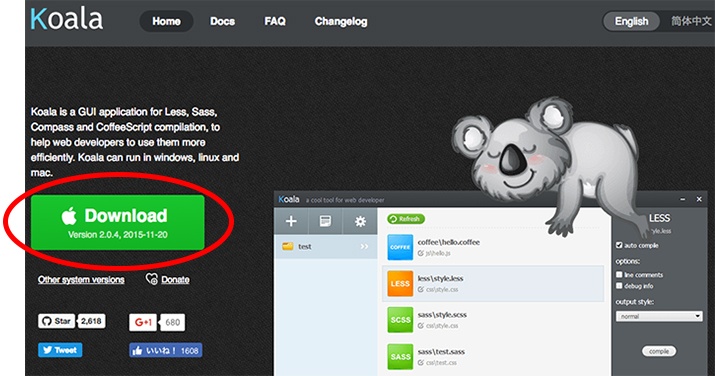Click the Google +1 button
Screen dimensions: 715x376
(143, 322)
